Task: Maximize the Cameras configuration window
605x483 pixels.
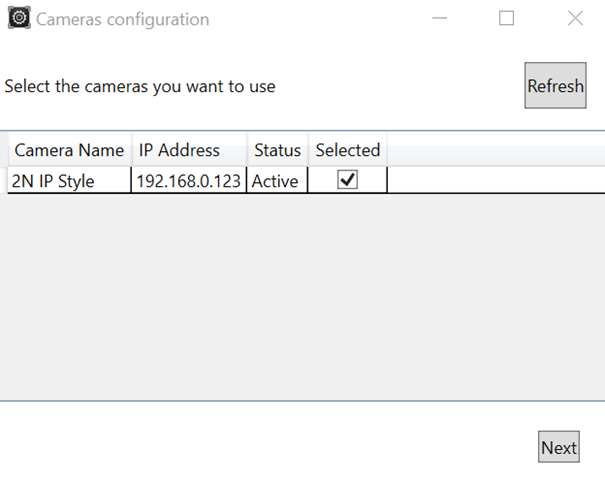Action: [x=507, y=19]
